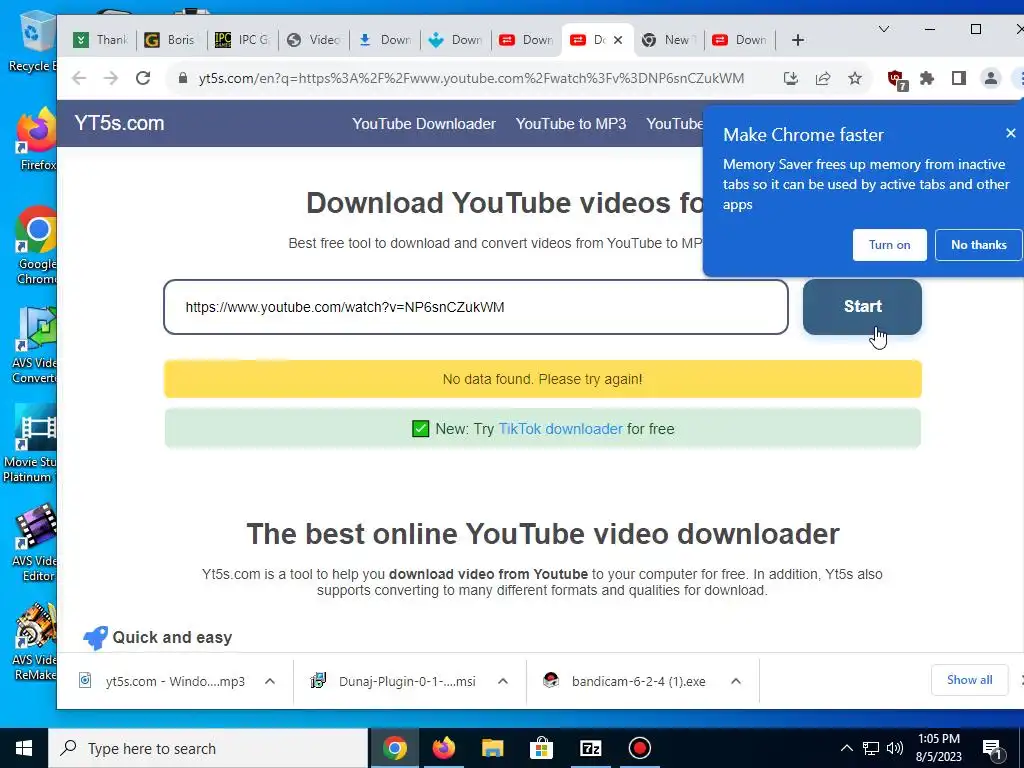Select the Movie Studio Platinum desktop icon

[29, 444]
